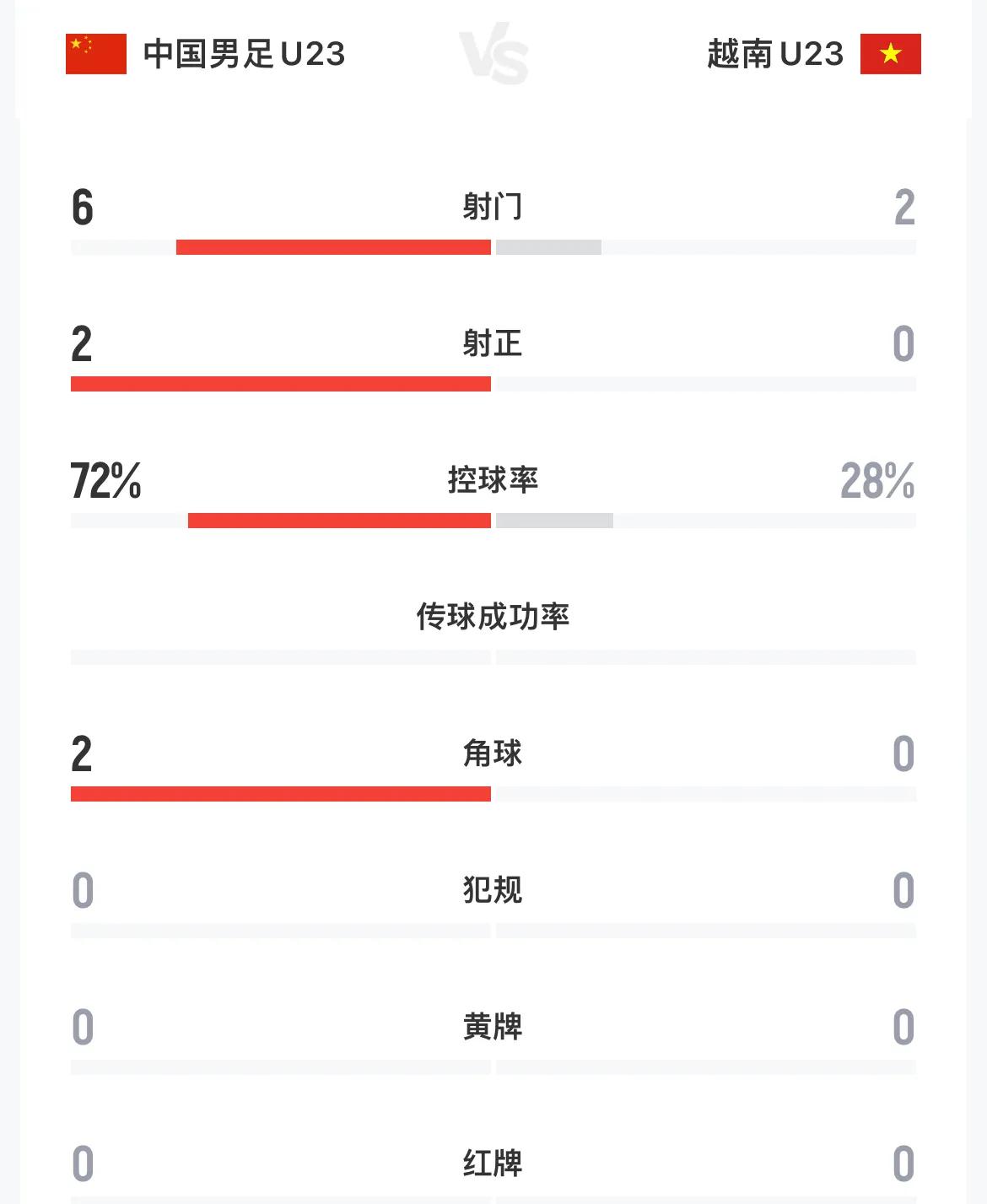Click China's red 控球率 bar
987x1204 pixels.
click(339, 521)
